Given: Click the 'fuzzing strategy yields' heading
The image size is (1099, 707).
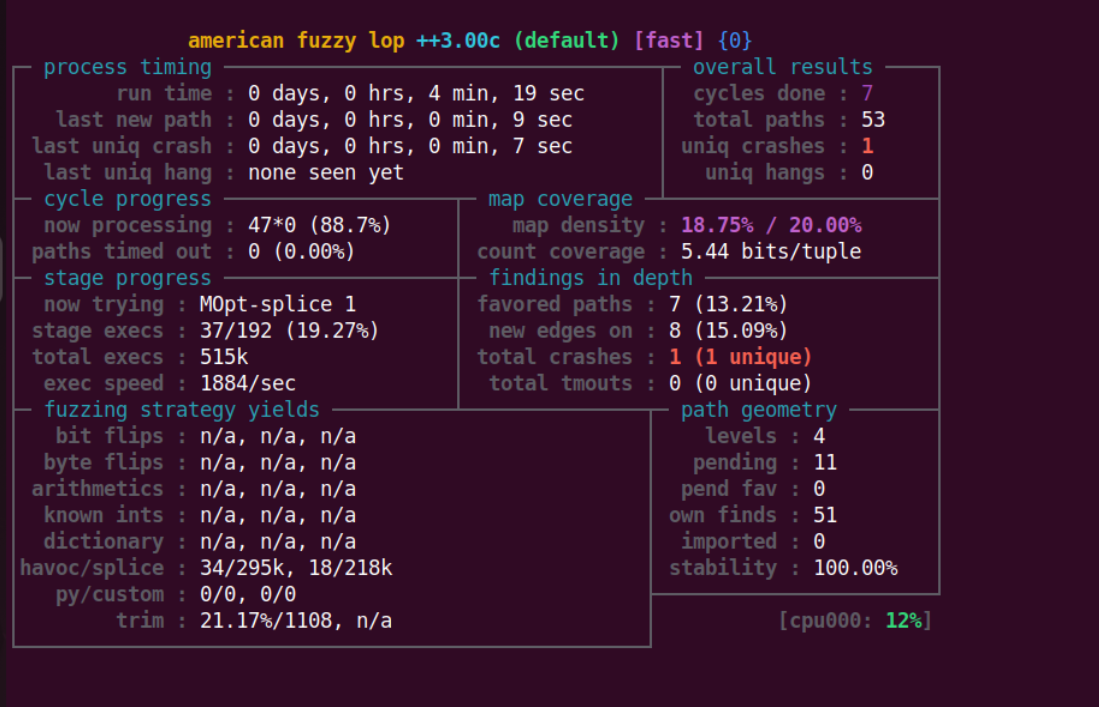Looking at the screenshot, I should [181, 410].
